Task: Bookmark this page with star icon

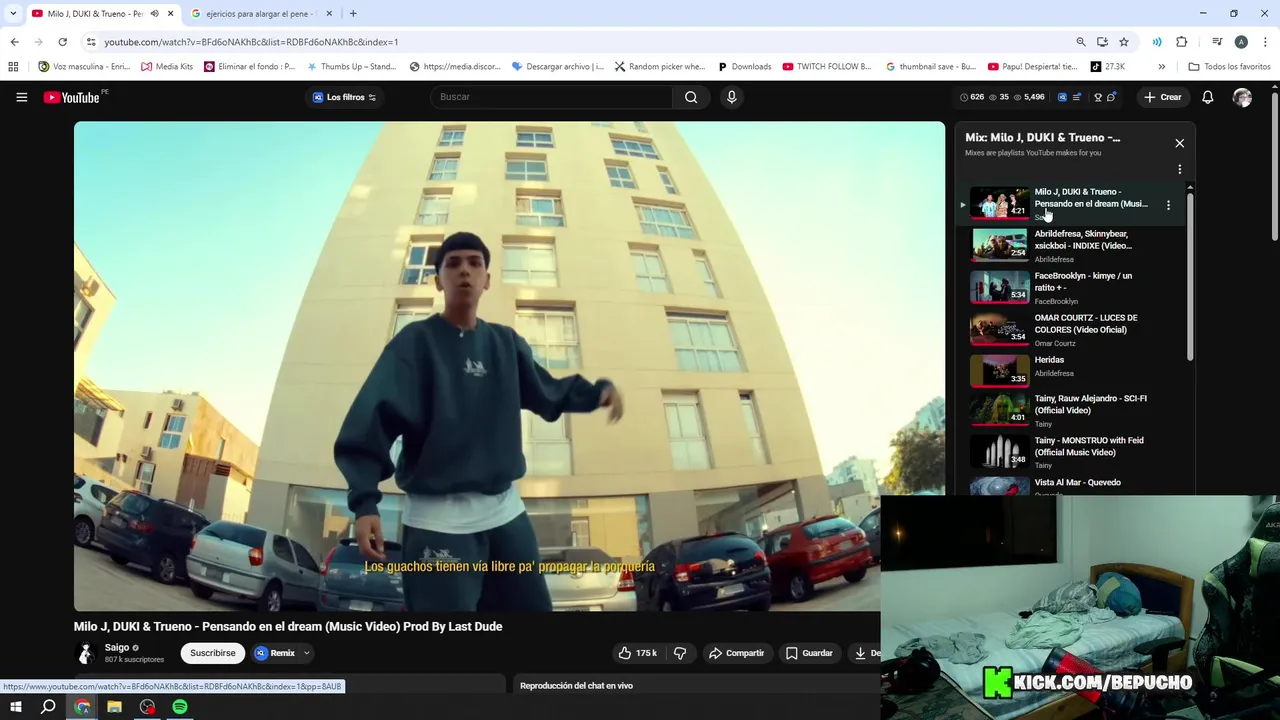Action: click(x=1124, y=42)
